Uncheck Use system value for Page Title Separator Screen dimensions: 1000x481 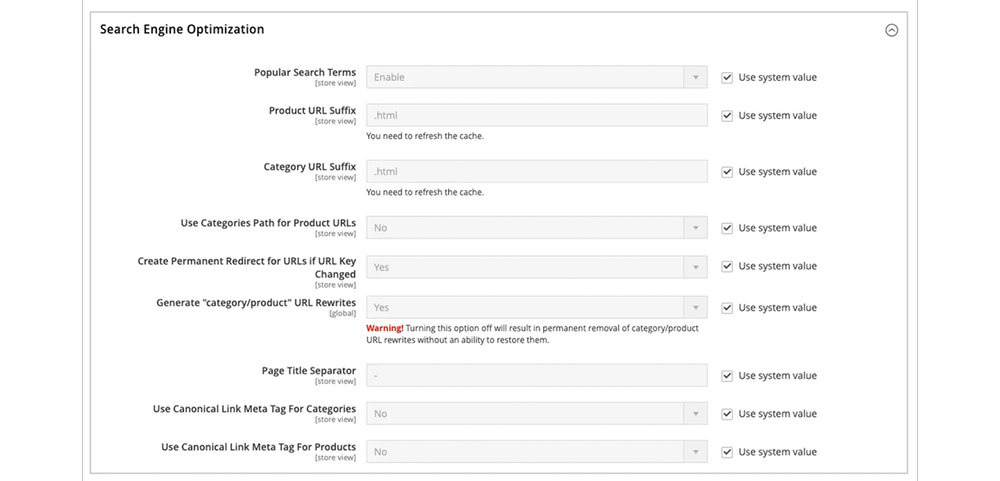[x=728, y=376]
